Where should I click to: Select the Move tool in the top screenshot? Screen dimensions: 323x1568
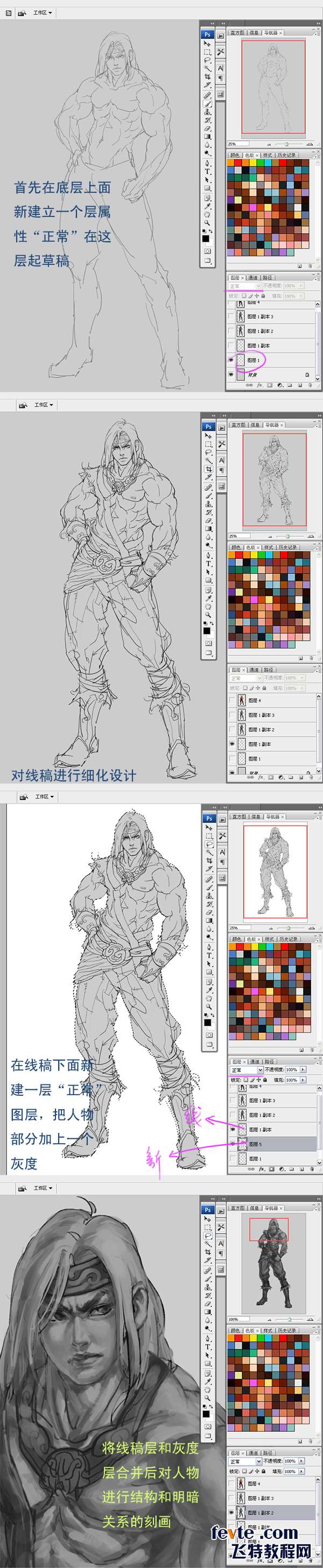tap(207, 43)
